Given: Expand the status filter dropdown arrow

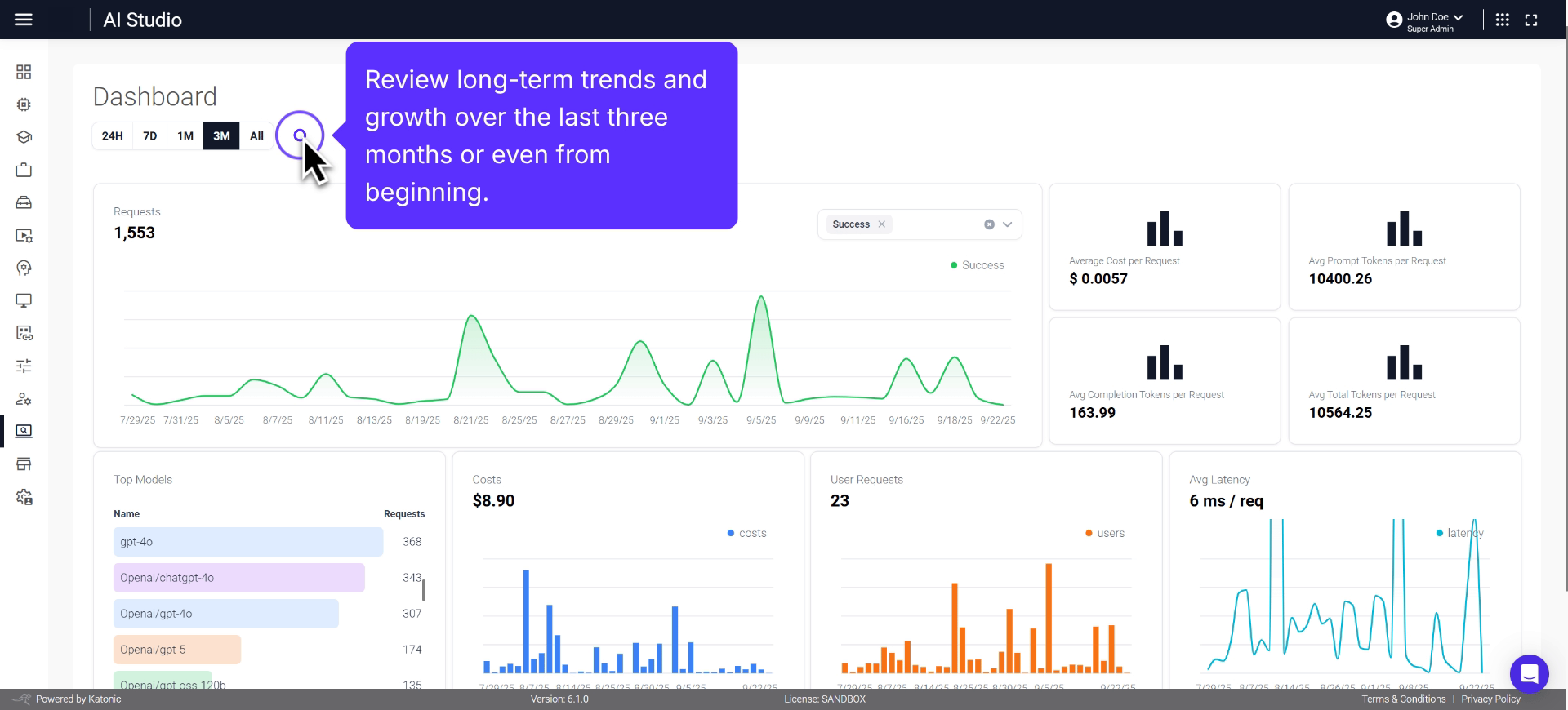Looking at the screenshot, I should (1007, 224).
